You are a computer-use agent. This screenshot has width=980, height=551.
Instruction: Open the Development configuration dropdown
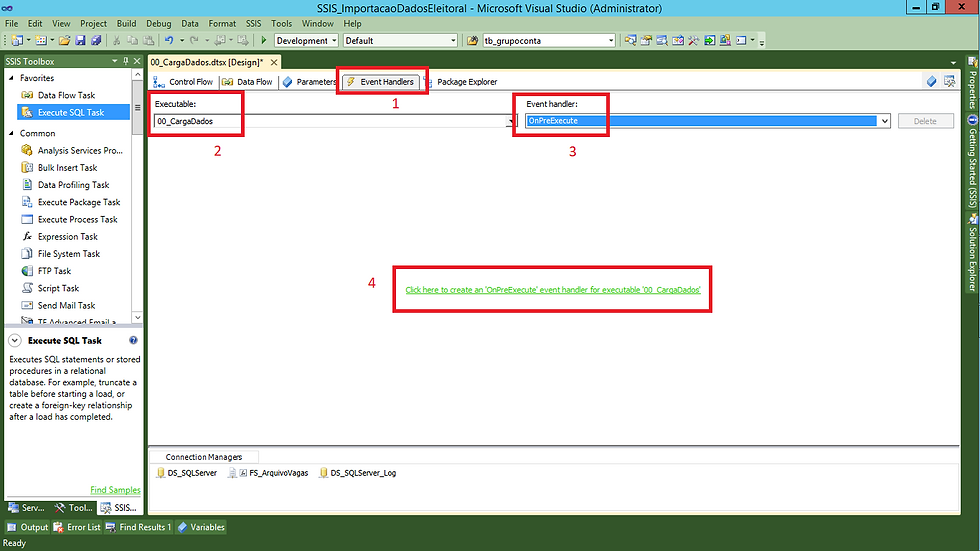tap(334, 41)
